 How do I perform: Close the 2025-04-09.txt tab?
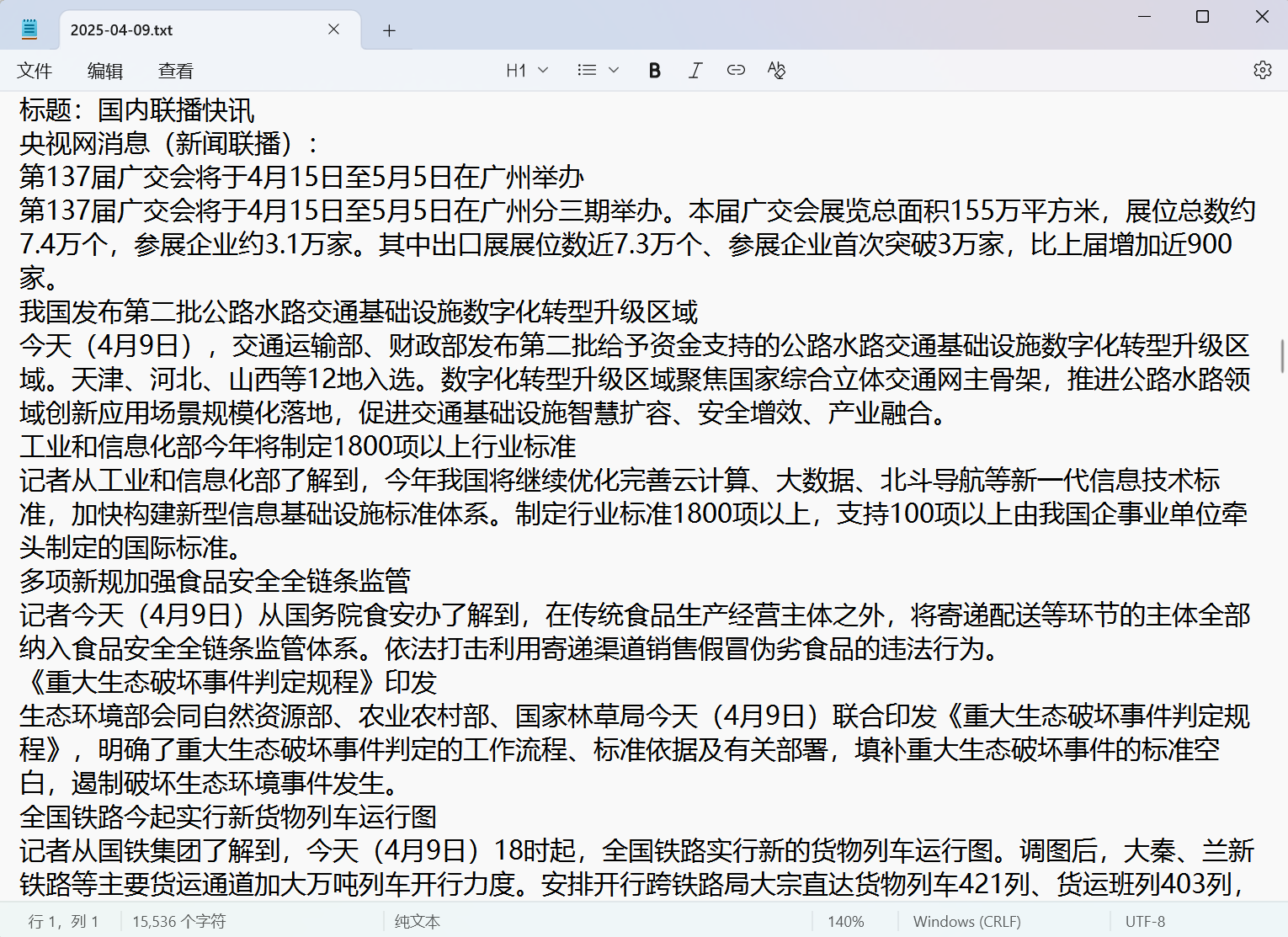point(333,29)
